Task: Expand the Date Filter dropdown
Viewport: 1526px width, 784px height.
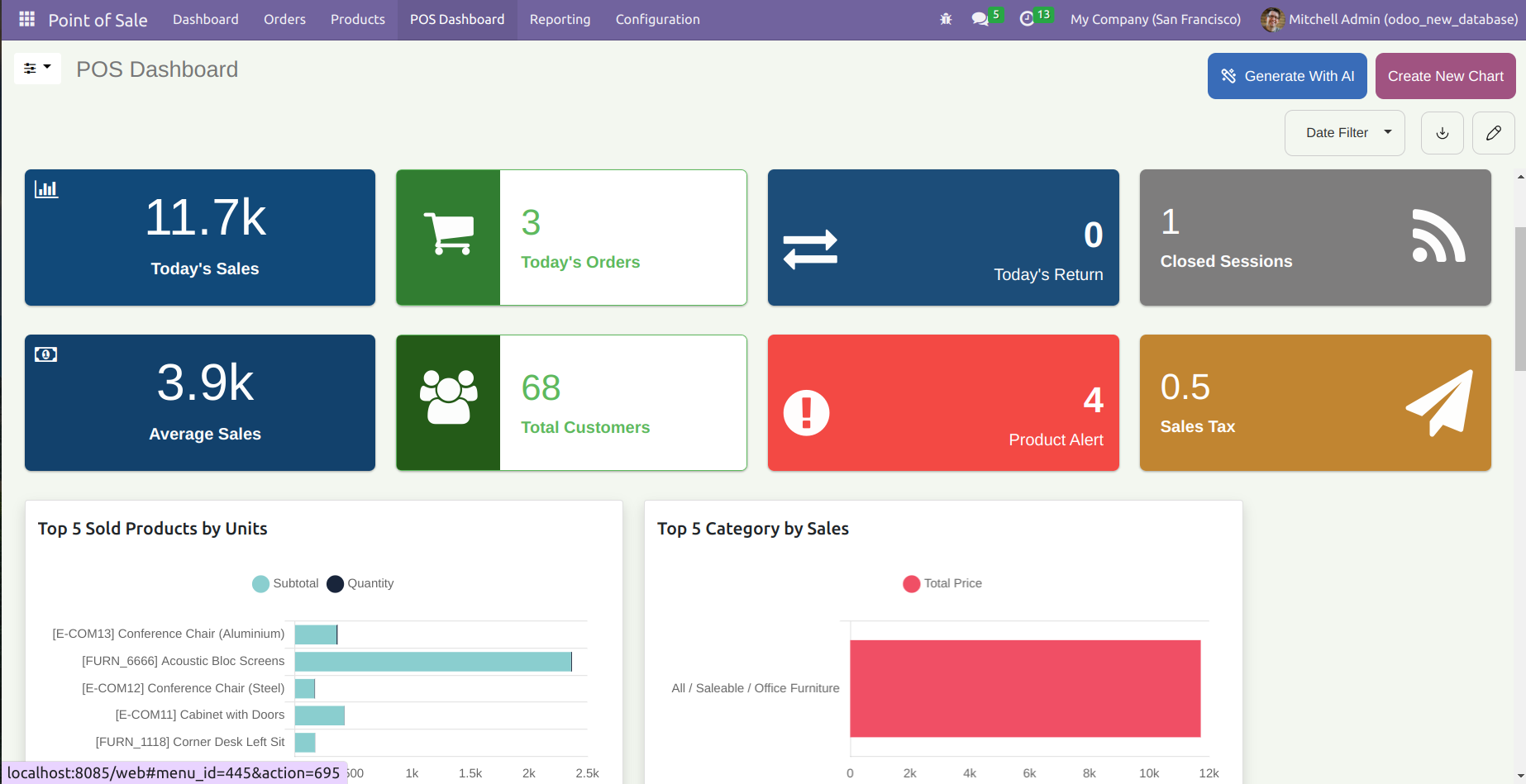Action: coord(1344,133)
